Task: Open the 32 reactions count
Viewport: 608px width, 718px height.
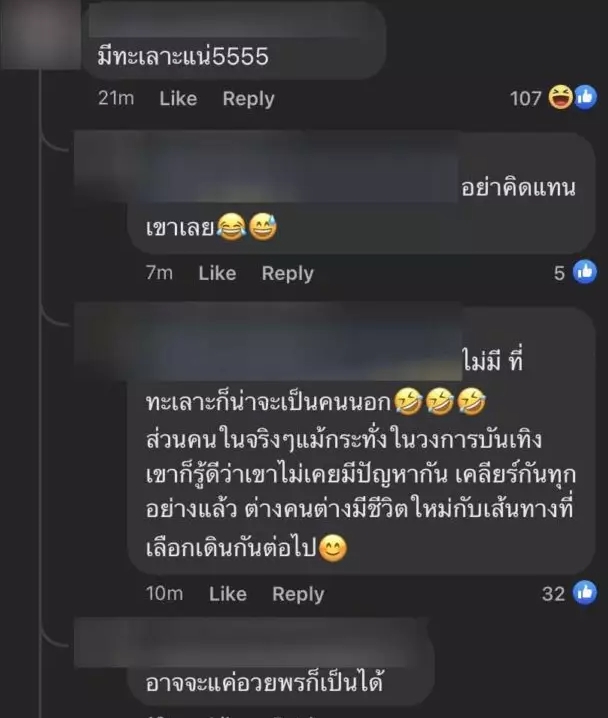Action: pos(554,594)
